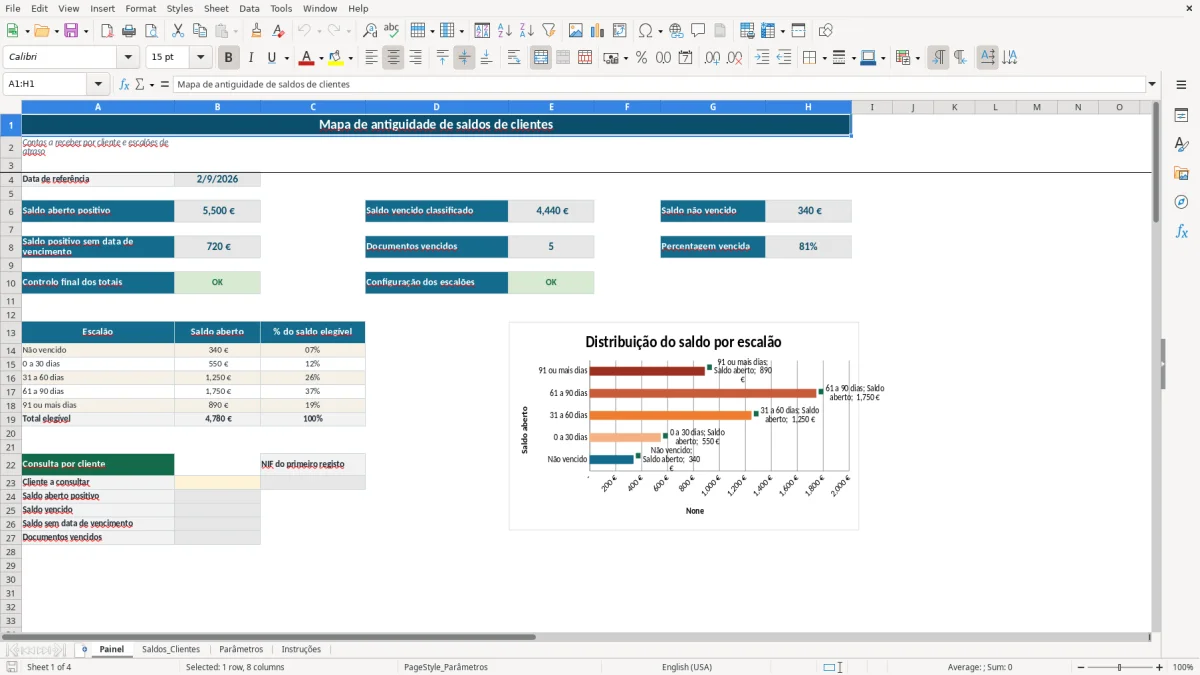Click the Insert Special Character omega icon
1200x675 pixels.
[645, 31]
